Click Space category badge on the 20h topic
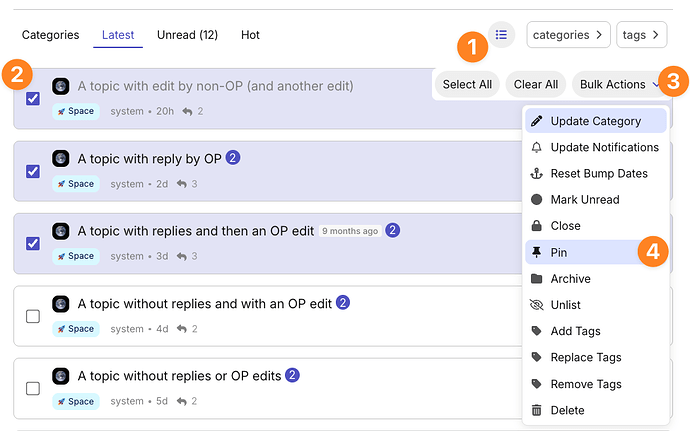Image resolution: width=690 pixels, height=431 pixels. pyautogui.click(x=76, y=111)
